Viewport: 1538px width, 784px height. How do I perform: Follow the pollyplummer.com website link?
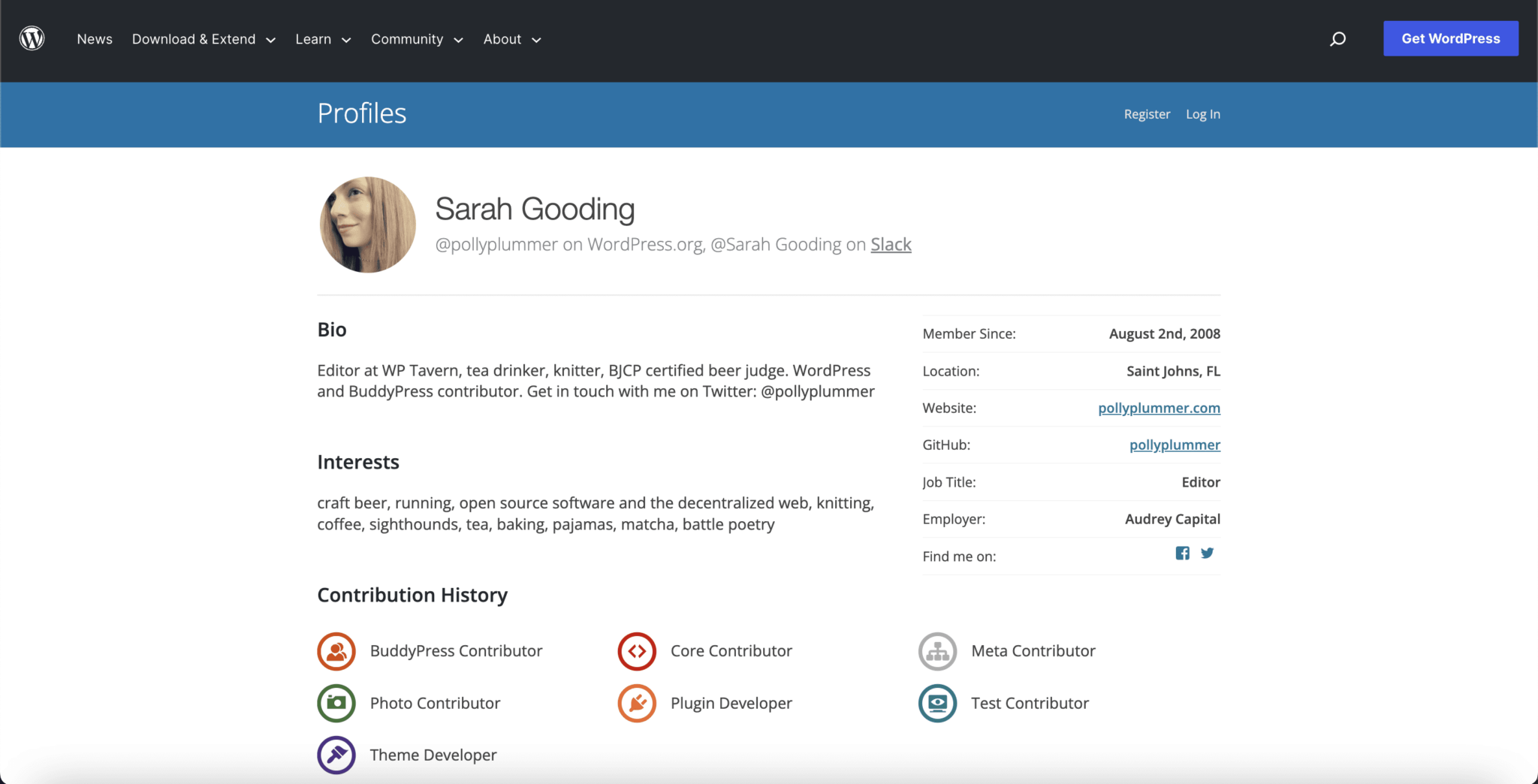click(x=1159, y=408)
